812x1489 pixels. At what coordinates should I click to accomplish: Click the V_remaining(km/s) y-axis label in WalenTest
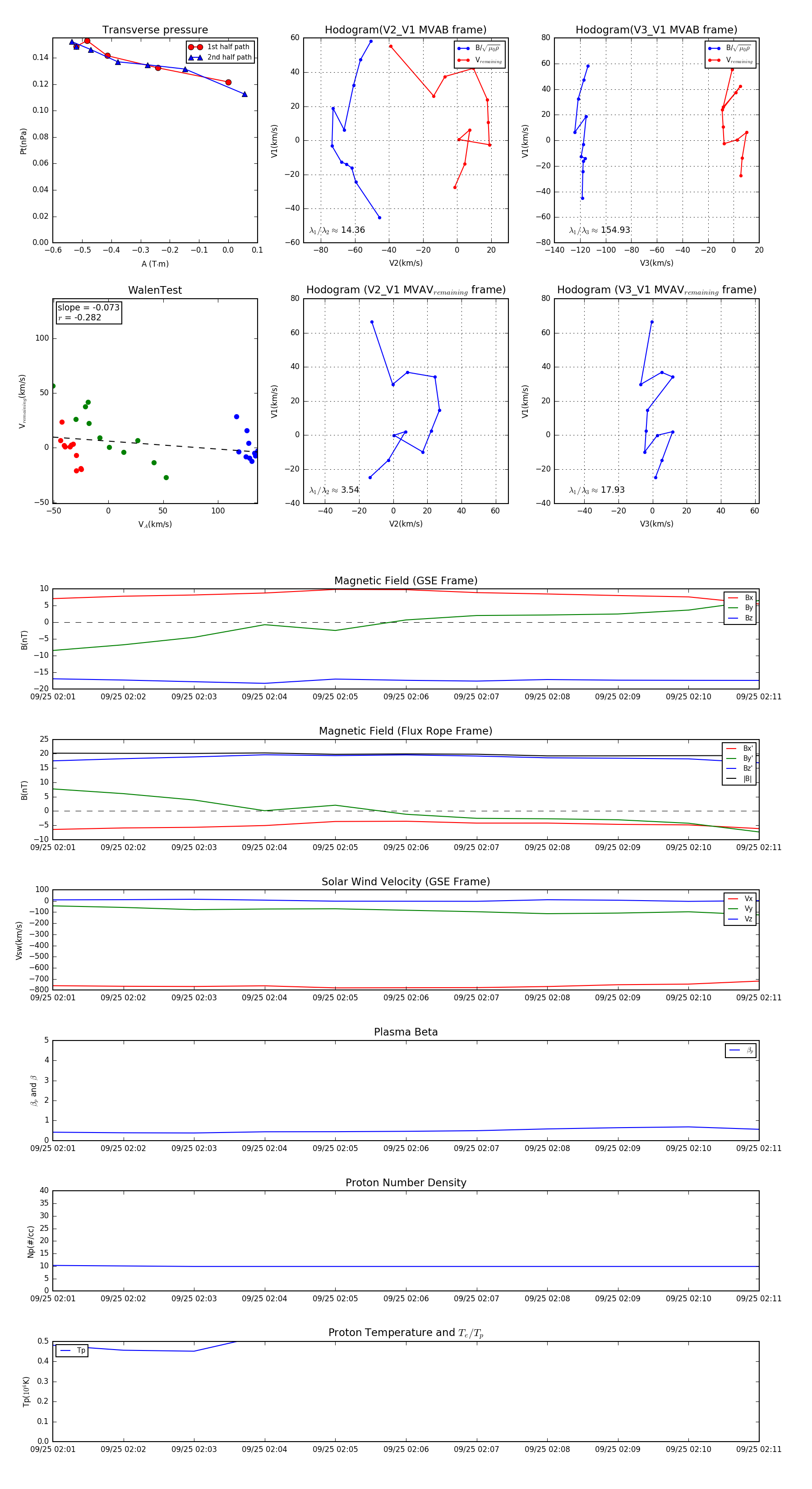(x=23, y=401)
